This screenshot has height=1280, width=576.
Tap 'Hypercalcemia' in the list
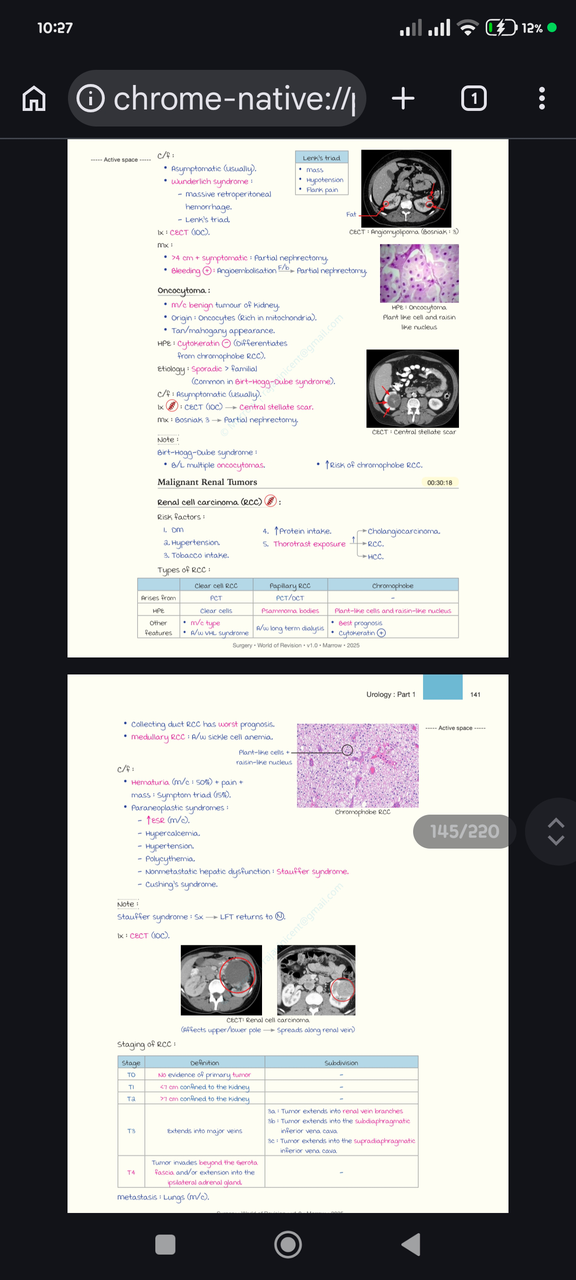pos(174,833)
